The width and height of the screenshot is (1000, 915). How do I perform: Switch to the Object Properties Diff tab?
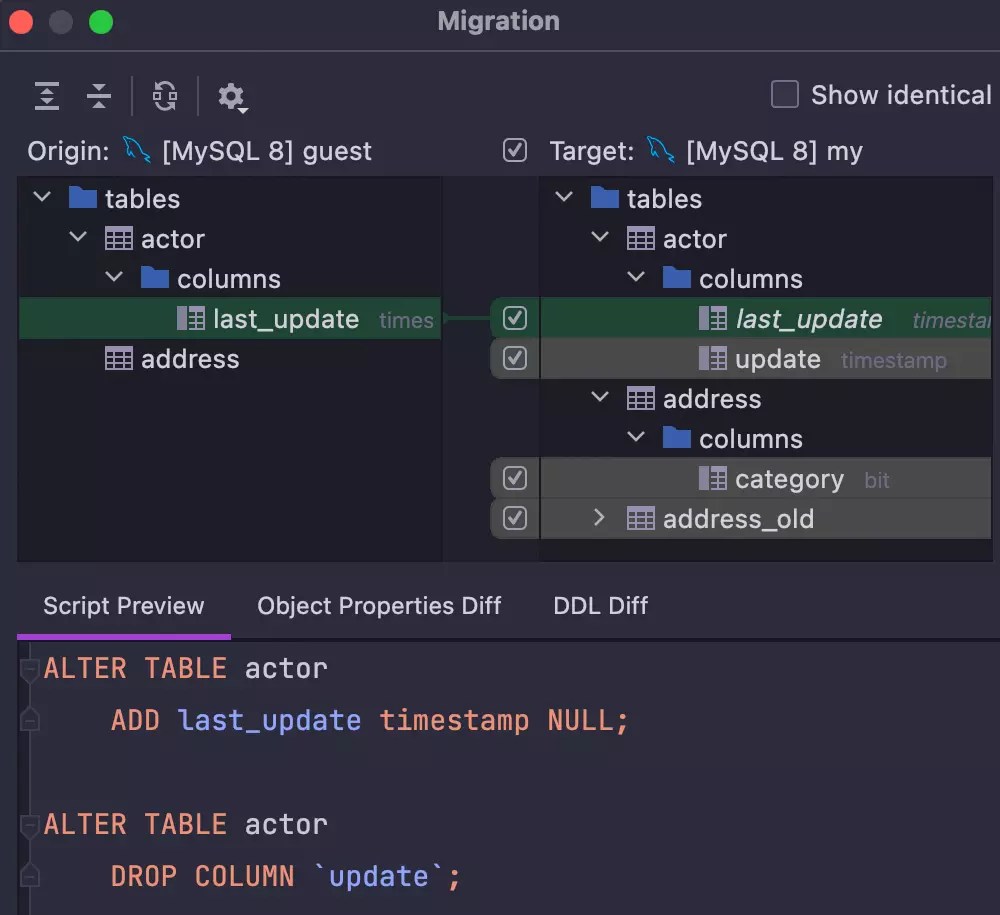[x=380, y=606]
